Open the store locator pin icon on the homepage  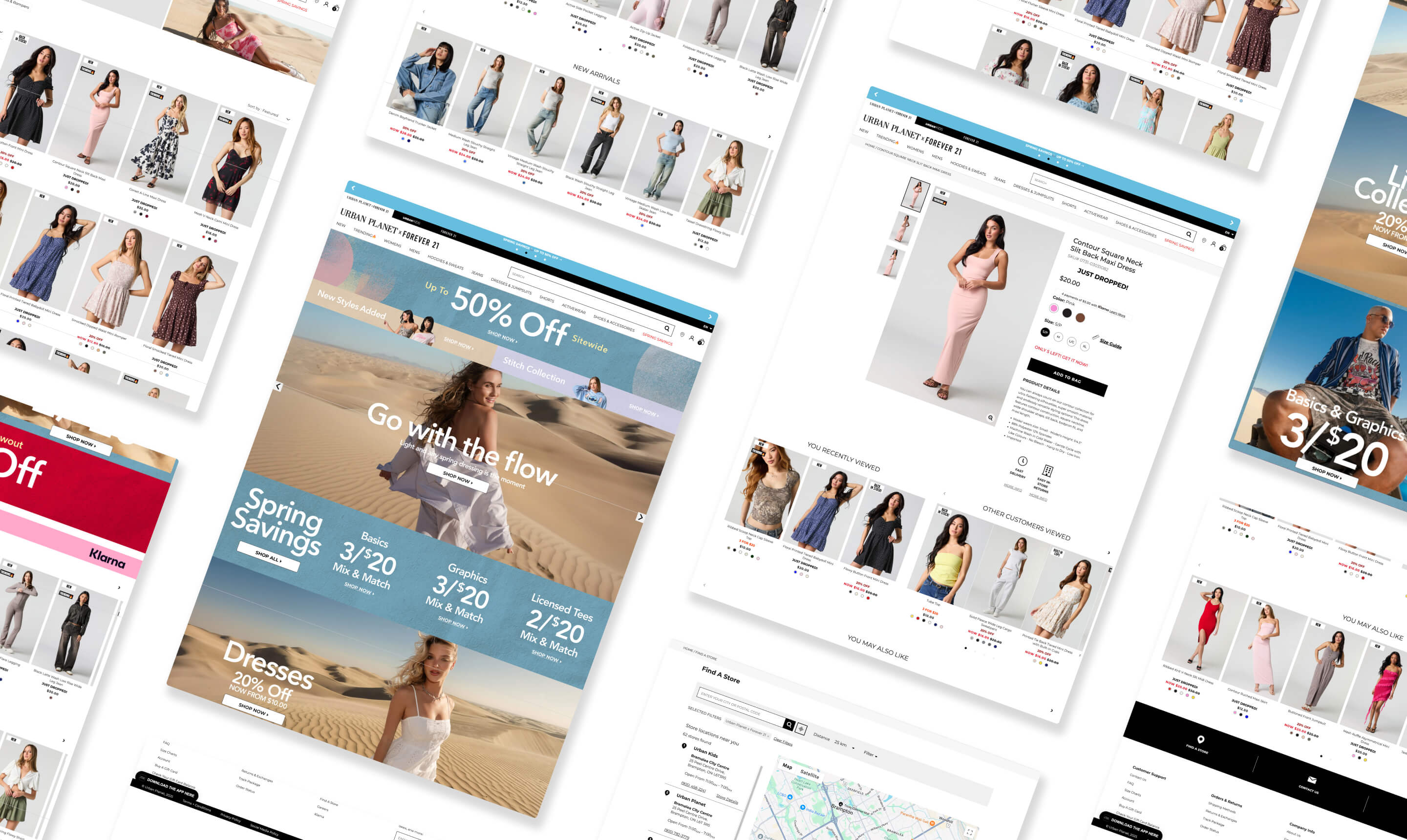[682, 335]
